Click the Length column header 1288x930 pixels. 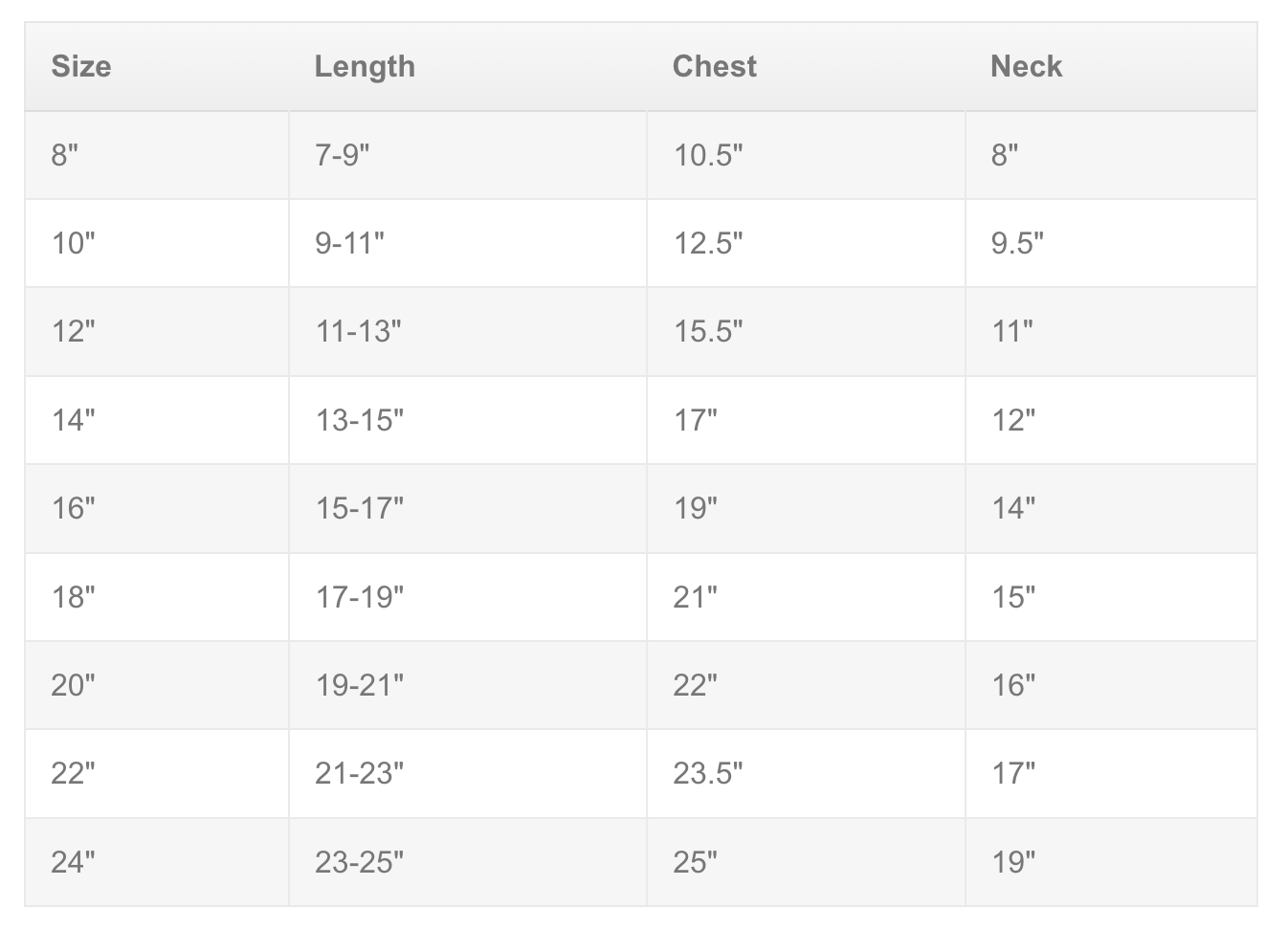pos(365,66)
